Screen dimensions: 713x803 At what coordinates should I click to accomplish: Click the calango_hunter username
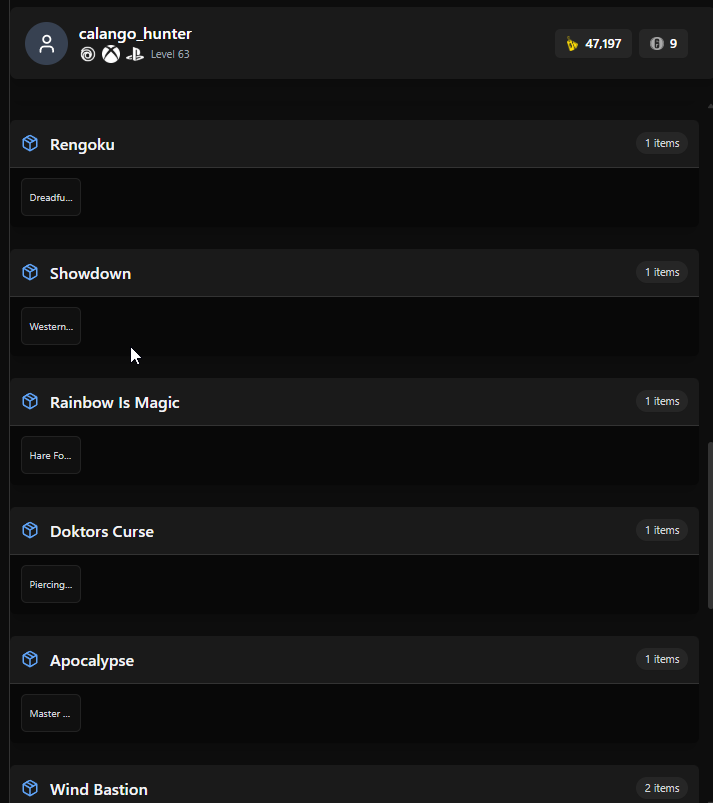135,34
